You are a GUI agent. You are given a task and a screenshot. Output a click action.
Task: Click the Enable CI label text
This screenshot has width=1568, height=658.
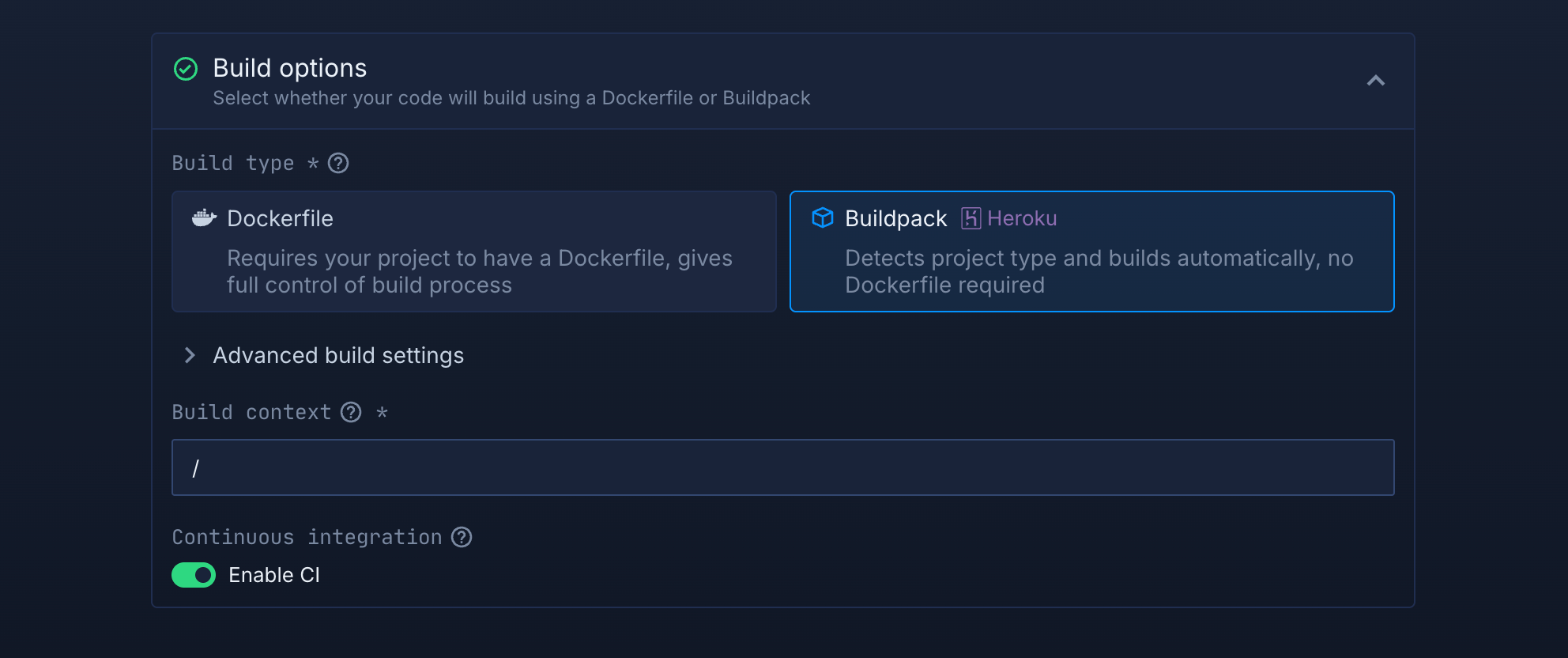[x=273, y=575]
